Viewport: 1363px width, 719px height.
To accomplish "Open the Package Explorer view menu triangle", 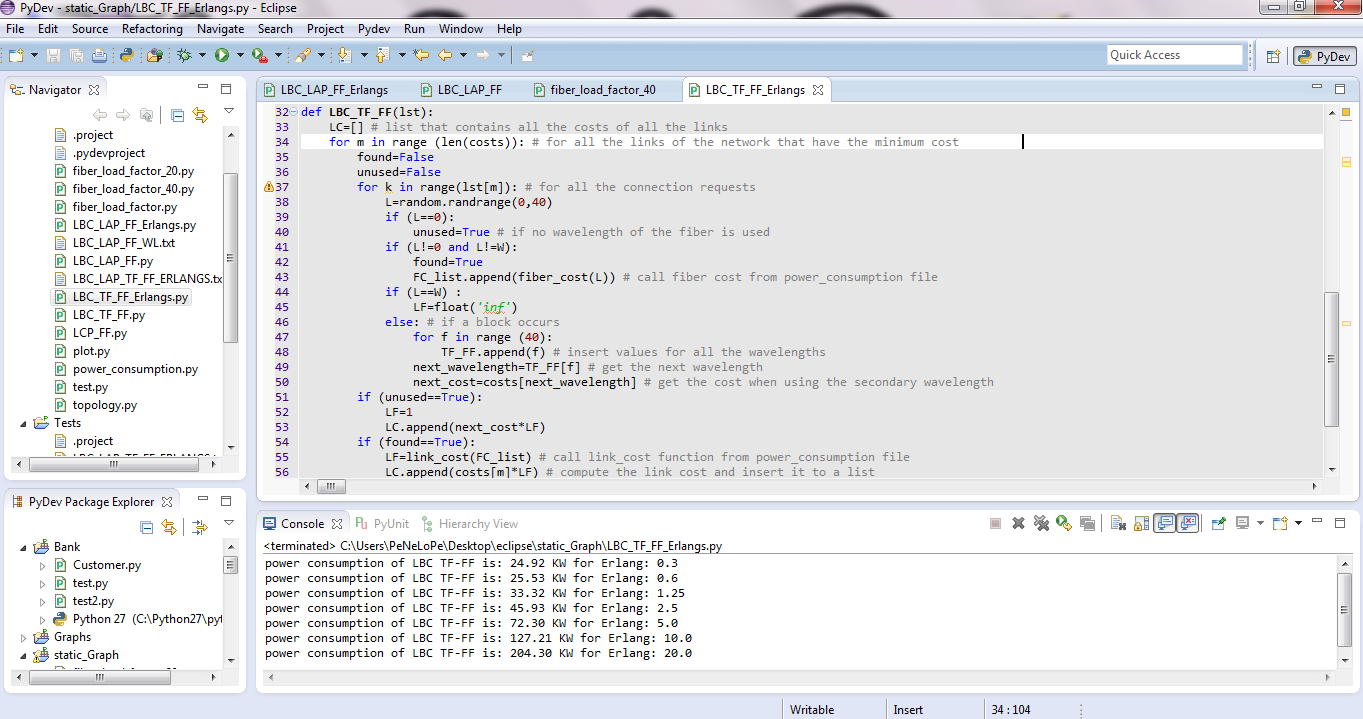I will coord(229,523).
